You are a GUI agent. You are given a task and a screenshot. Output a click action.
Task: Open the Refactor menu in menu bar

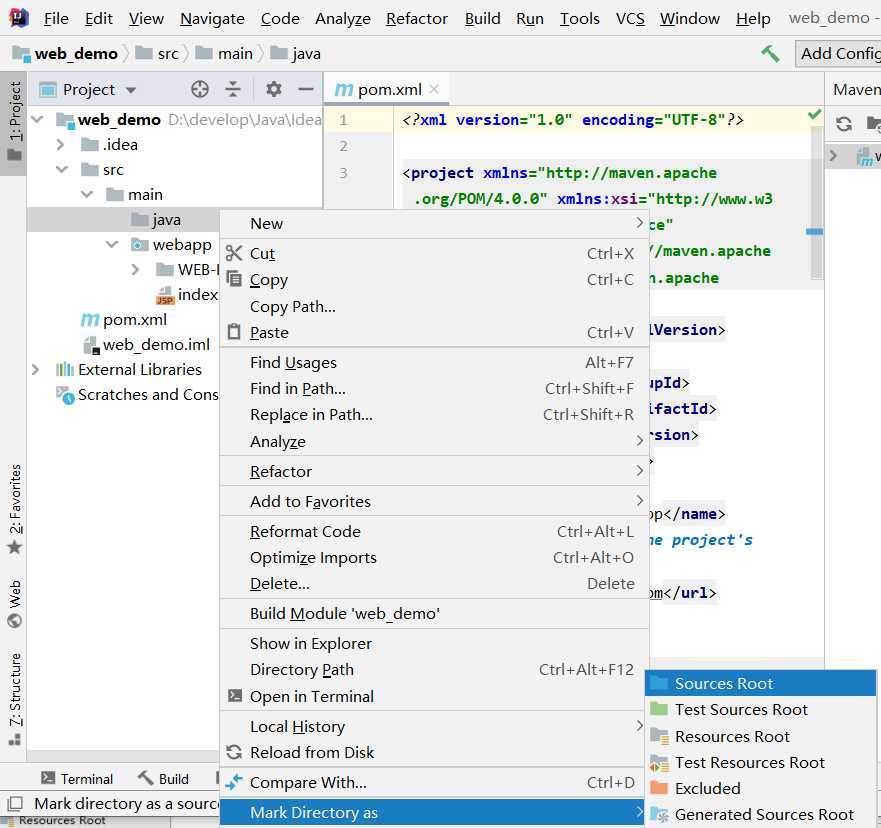(417, 19)
